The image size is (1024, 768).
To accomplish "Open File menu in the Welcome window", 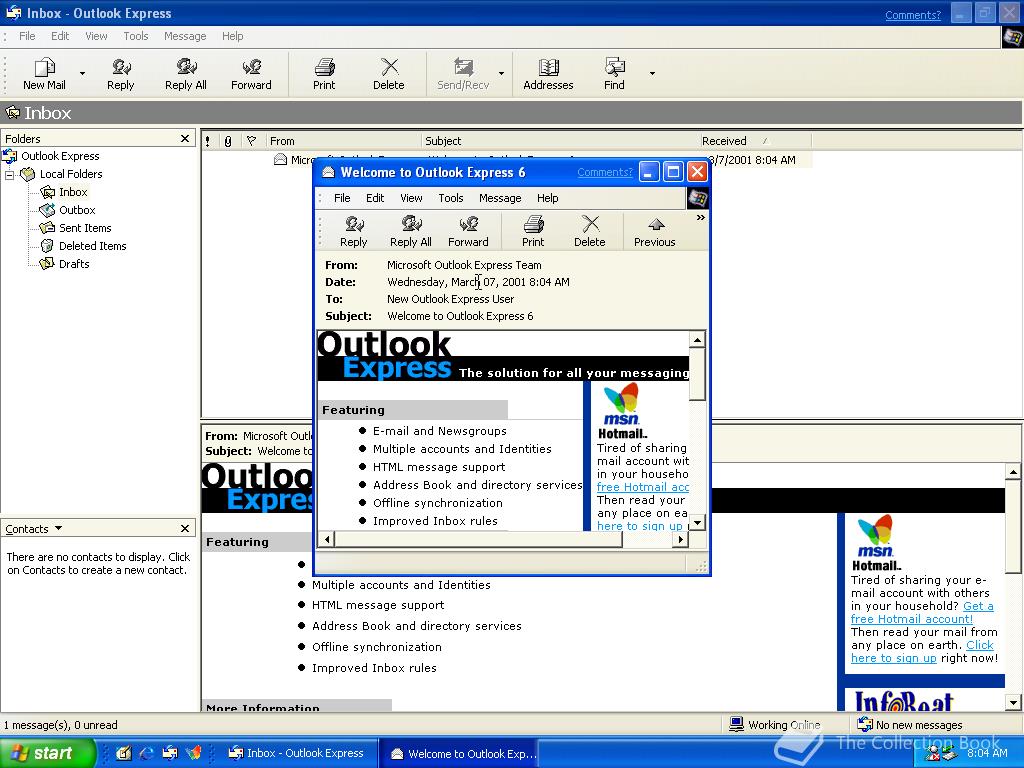I will tap(342, 198).
